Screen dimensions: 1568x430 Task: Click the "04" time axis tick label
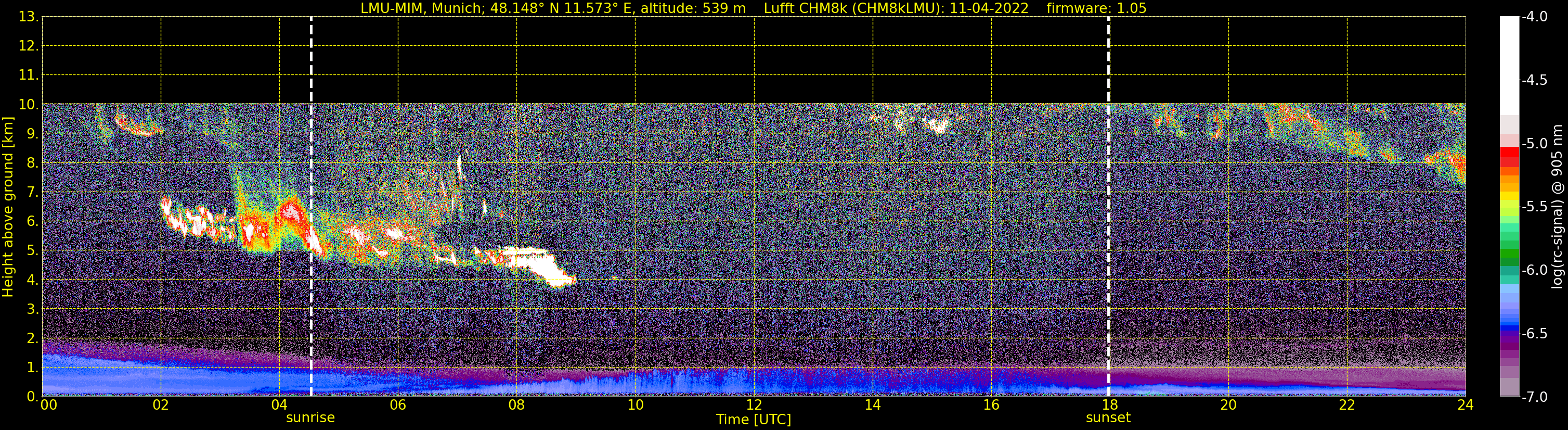tap(279, 405)
